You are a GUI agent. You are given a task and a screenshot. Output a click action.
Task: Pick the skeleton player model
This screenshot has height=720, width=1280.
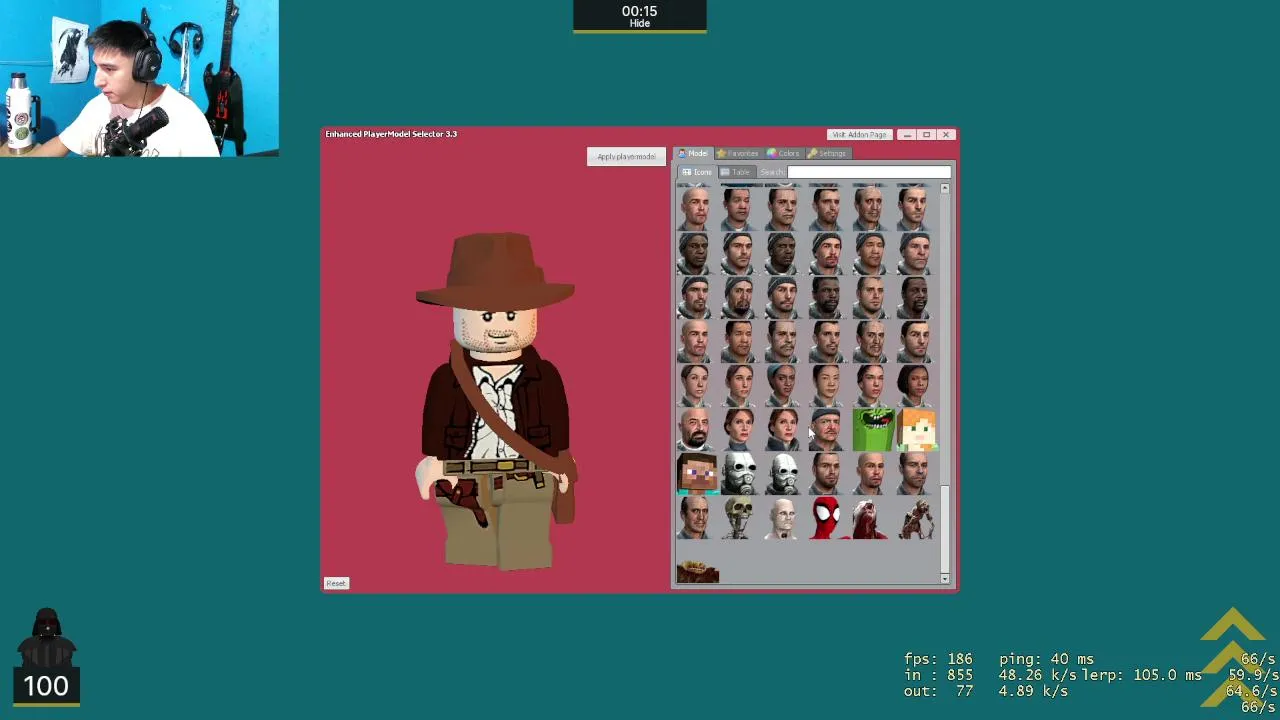pyautogui.click(x=741, y=518)
